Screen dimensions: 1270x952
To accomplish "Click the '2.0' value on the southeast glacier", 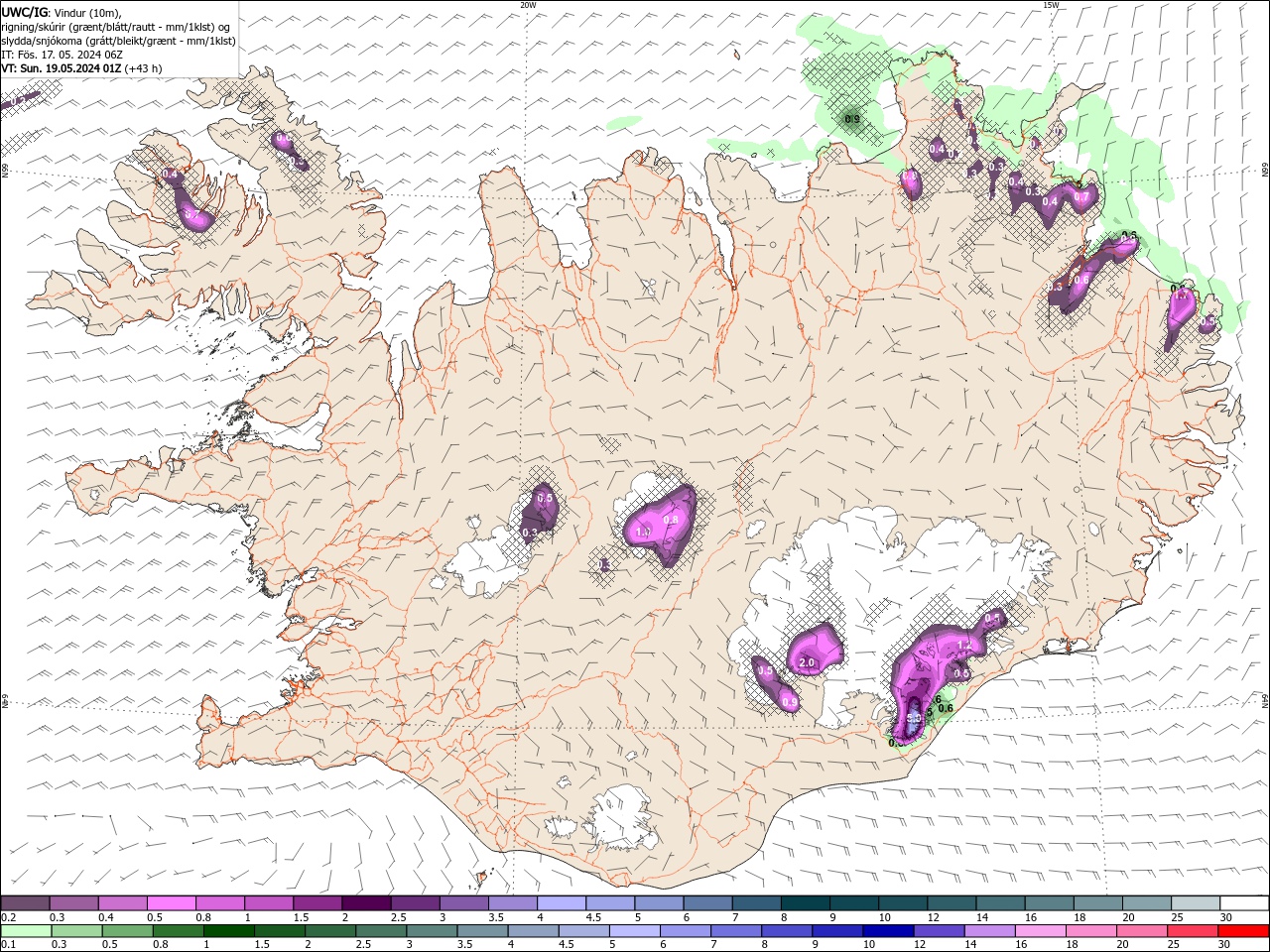I will (x=807, y=662).
